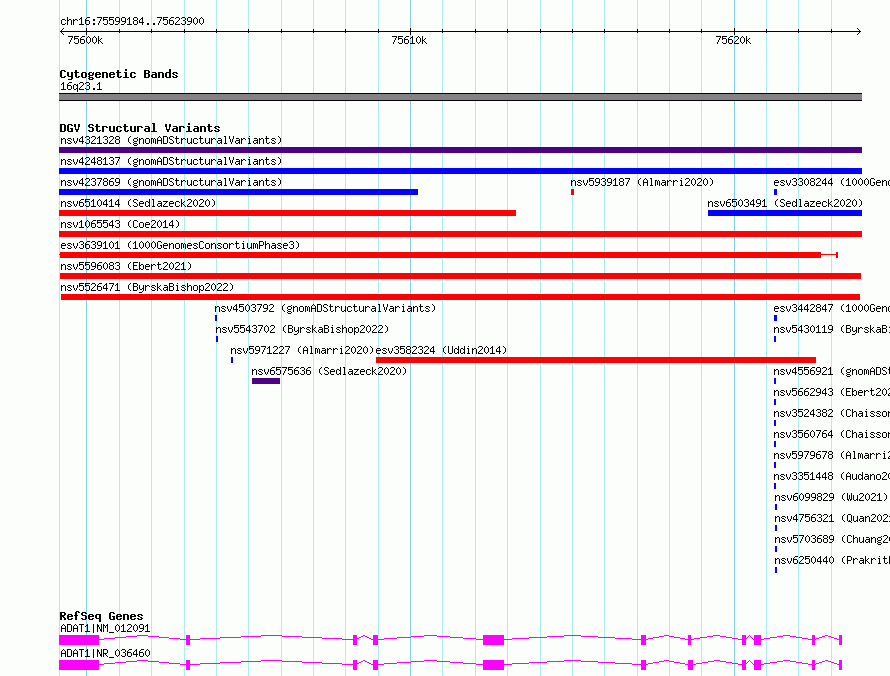Open the nsv5703689 Chuang variant label

[x=832, y=539]
